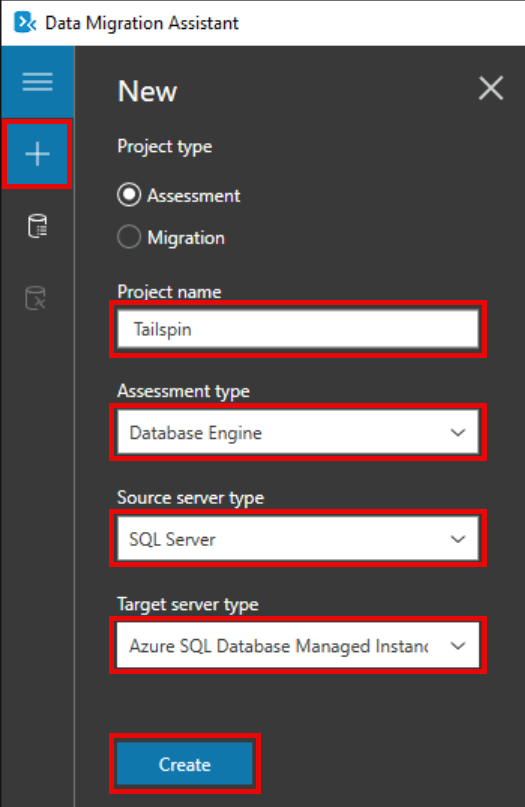The width and height of the screenshot is (525, 807).
Task: Open the migrations database icon in sidebar
Action: pos(36,298)
